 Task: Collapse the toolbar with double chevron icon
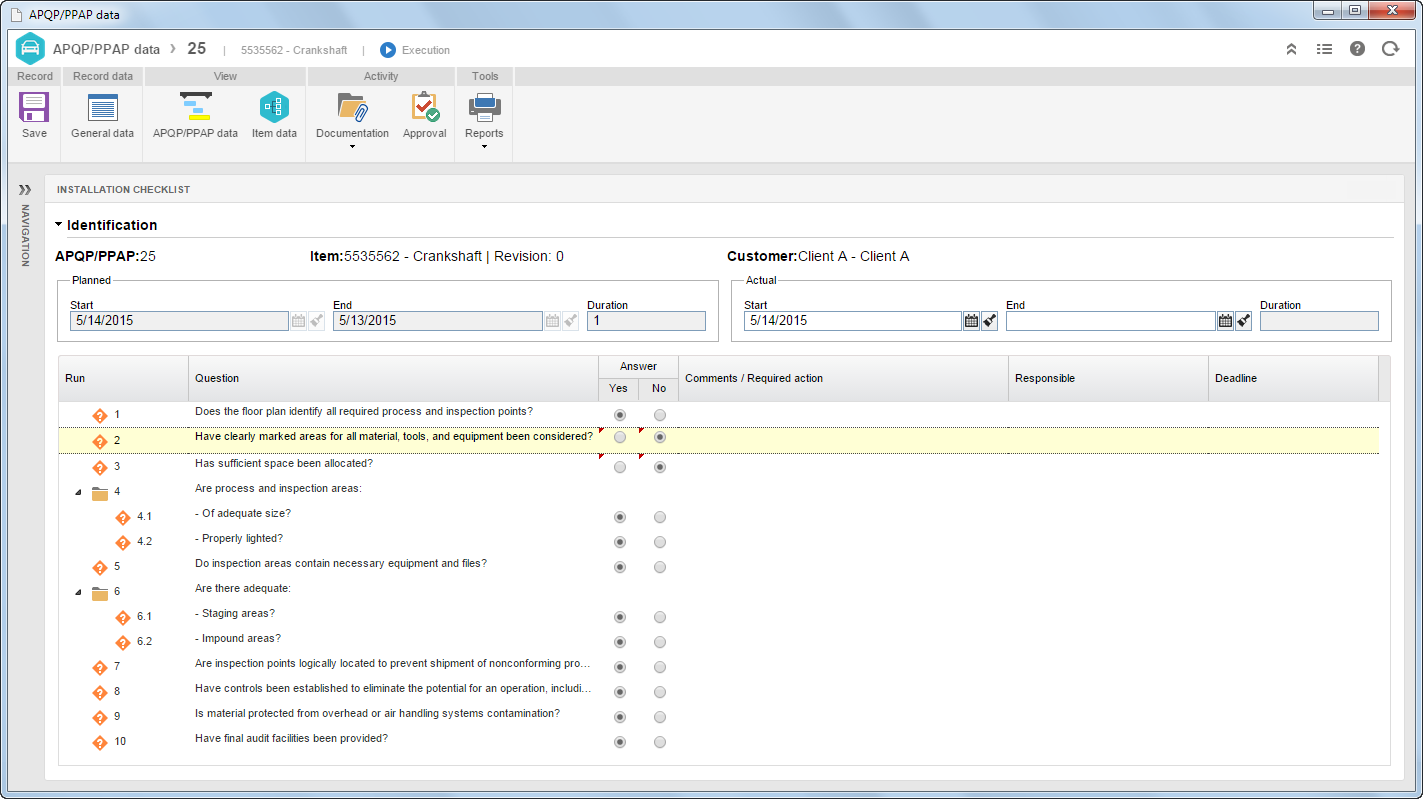pyautogui.click(x=1291, y=49)
